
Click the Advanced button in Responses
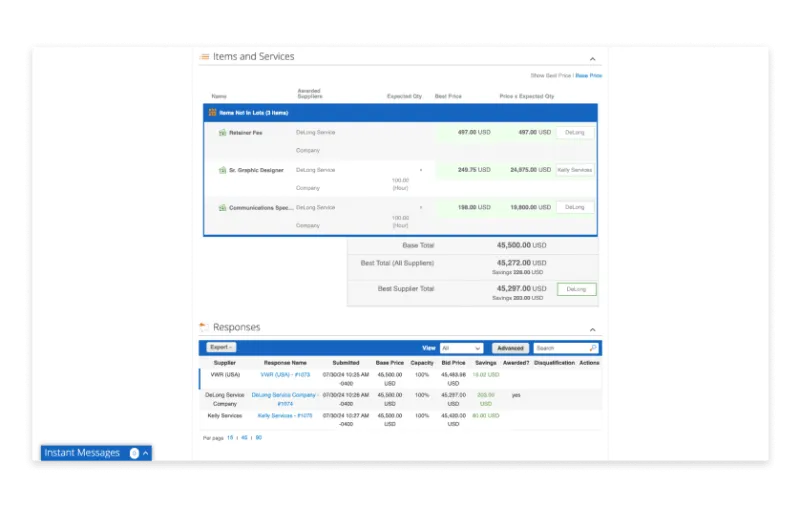[510, 348]
